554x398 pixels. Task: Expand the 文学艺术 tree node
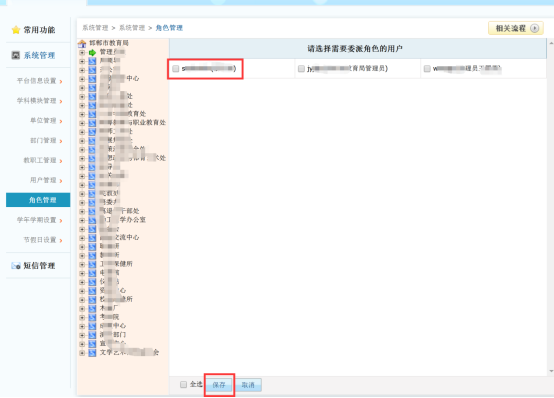tap(82, 353)
